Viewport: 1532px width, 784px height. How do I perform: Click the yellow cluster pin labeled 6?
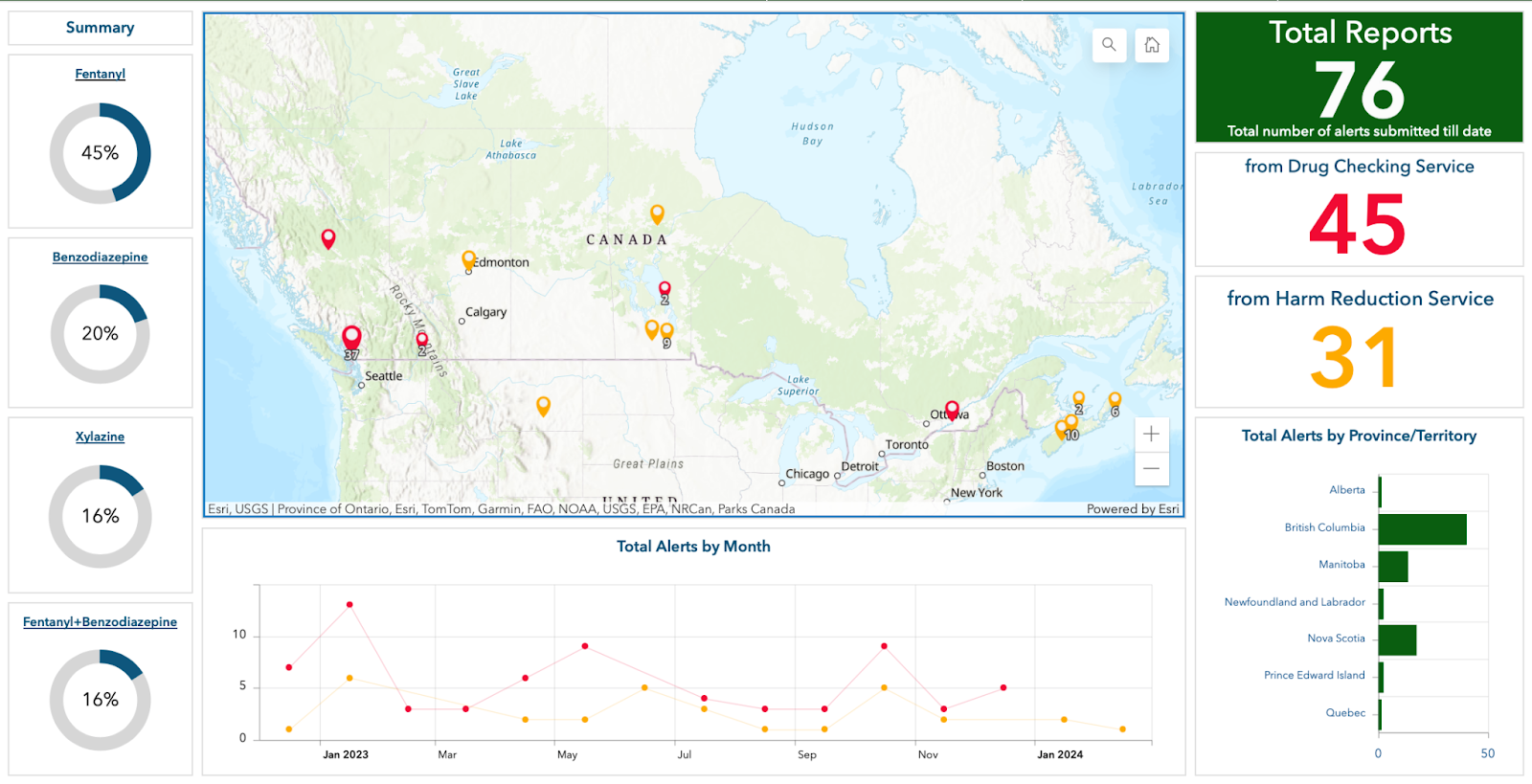coord(1115,400)
